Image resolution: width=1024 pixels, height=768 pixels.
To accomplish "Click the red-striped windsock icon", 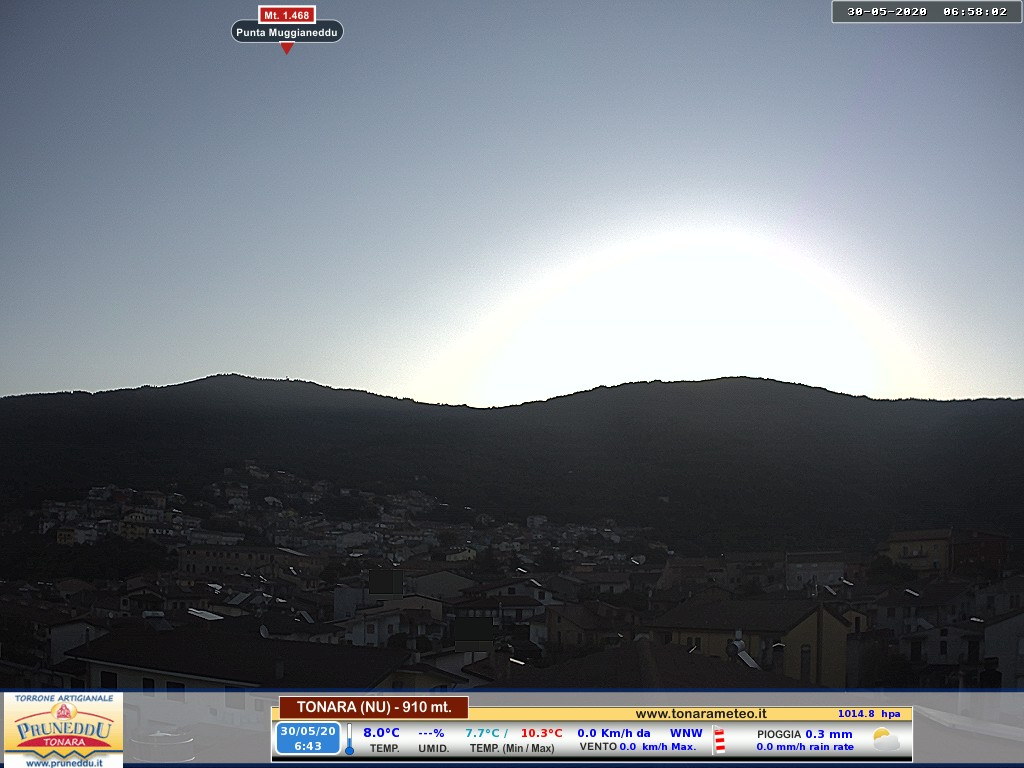I will click(x=719, y=740).
